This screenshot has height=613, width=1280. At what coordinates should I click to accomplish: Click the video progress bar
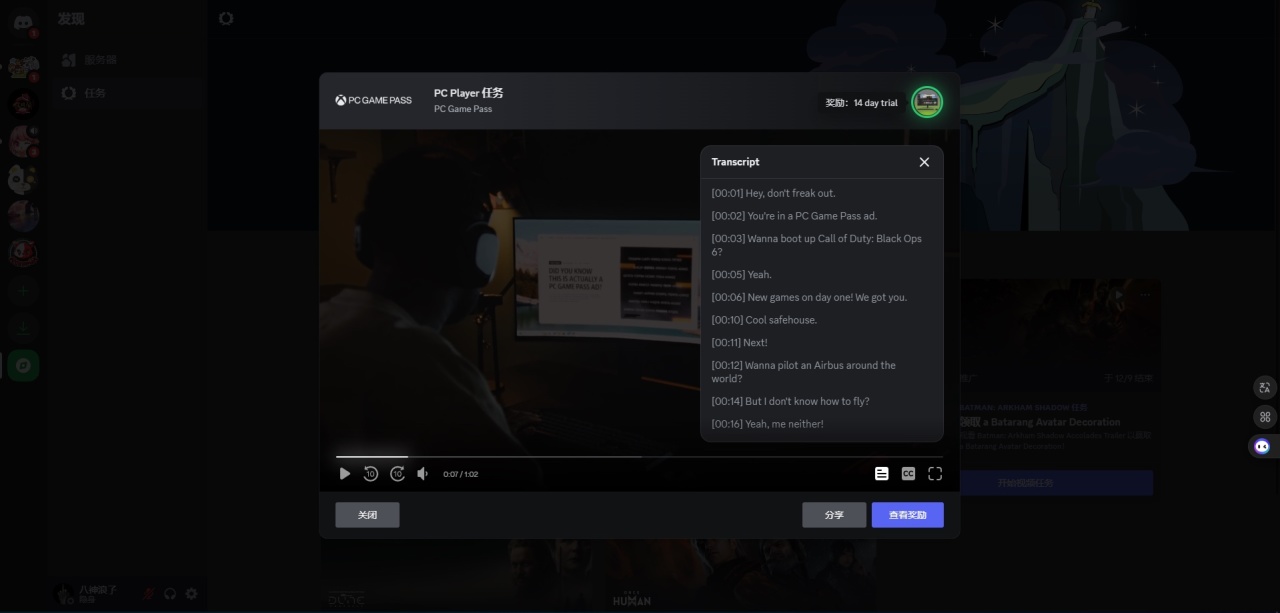coord(639,457)
